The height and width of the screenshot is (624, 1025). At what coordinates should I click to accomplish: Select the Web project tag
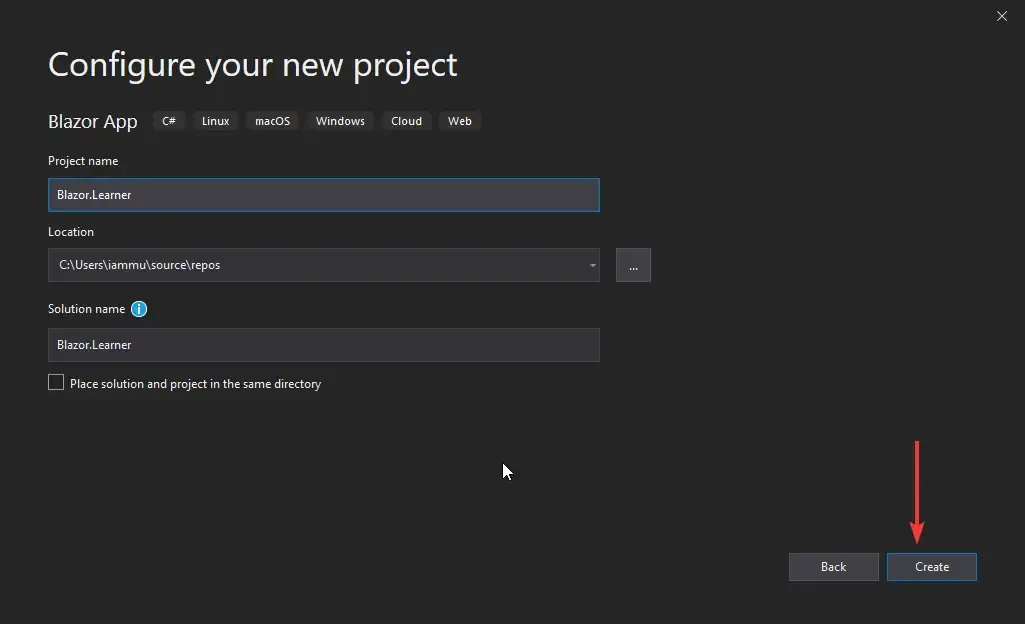click(x=460, y=120)
